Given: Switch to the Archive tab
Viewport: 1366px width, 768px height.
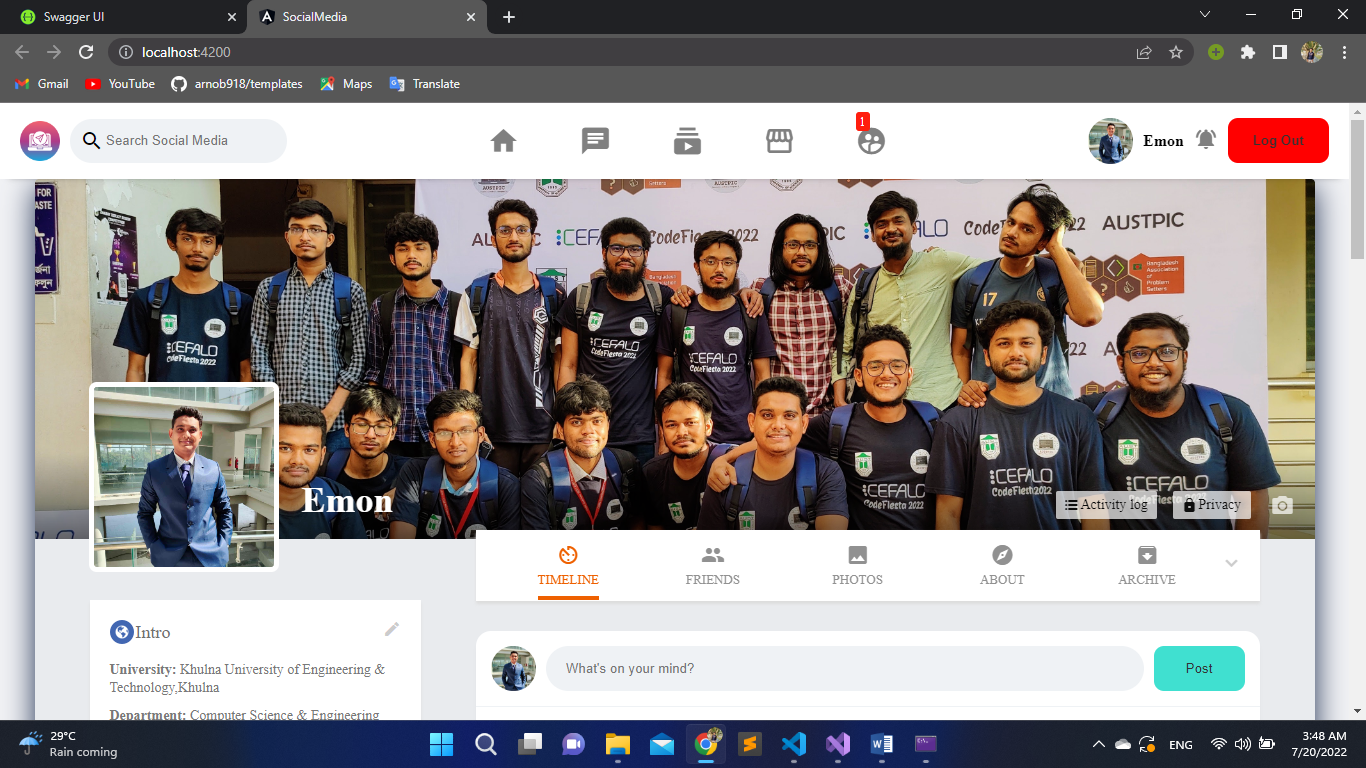Looking at the screenshot, I should tap(1147, 566).
